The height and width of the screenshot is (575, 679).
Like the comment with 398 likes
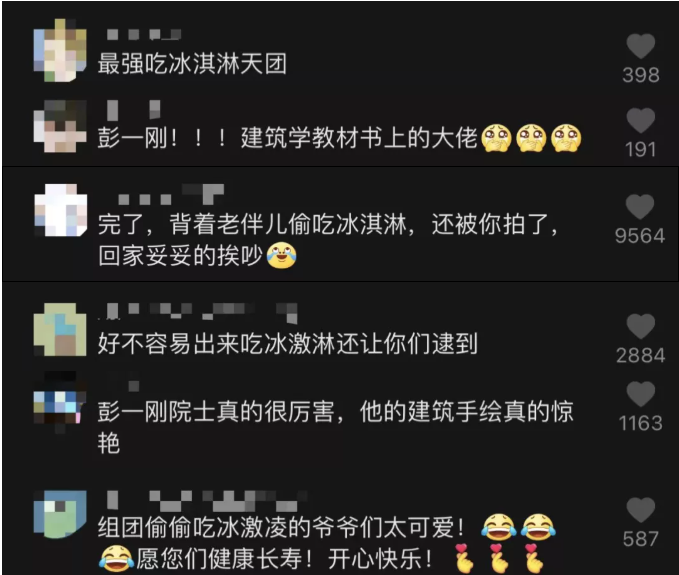tap(641, 46)
